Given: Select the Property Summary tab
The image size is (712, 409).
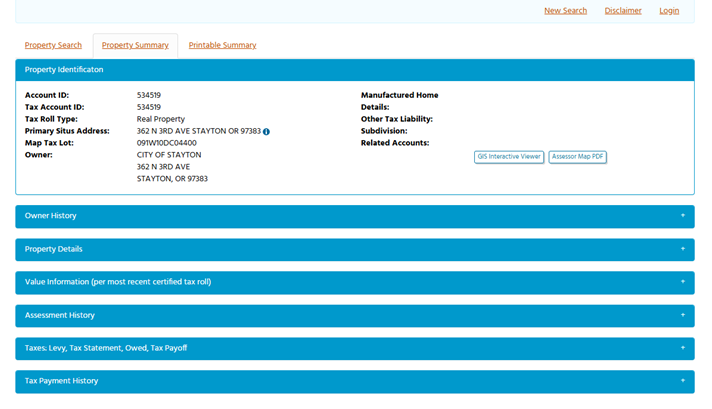Looking at the screenshot, I should tap(135, 45).
